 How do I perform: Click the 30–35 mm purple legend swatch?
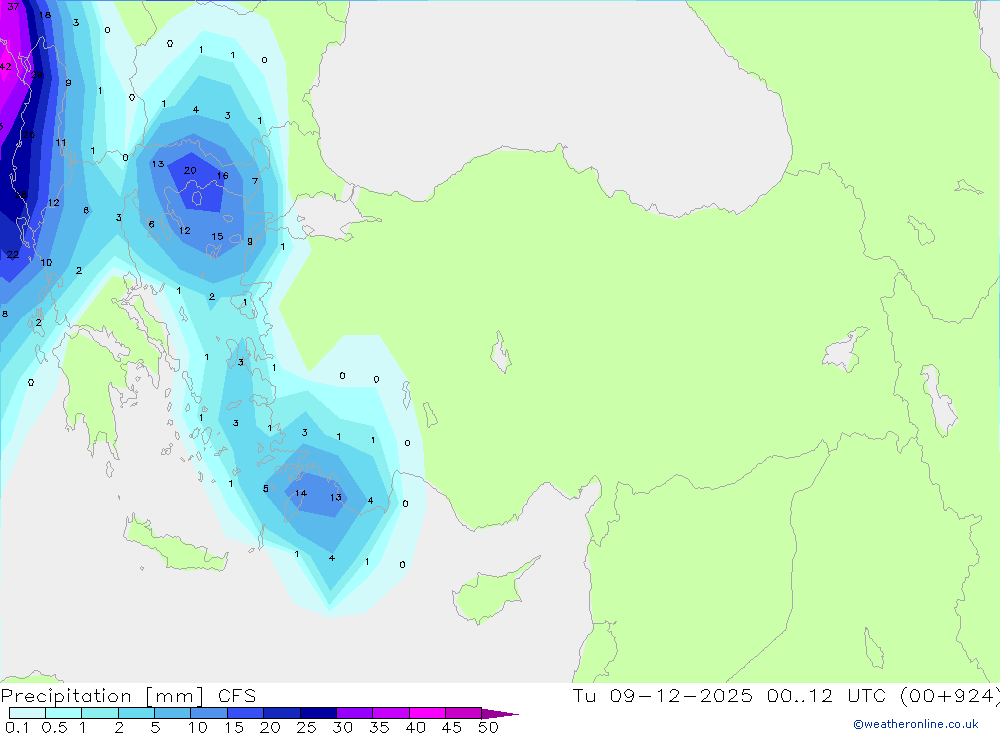click(354, 713)
